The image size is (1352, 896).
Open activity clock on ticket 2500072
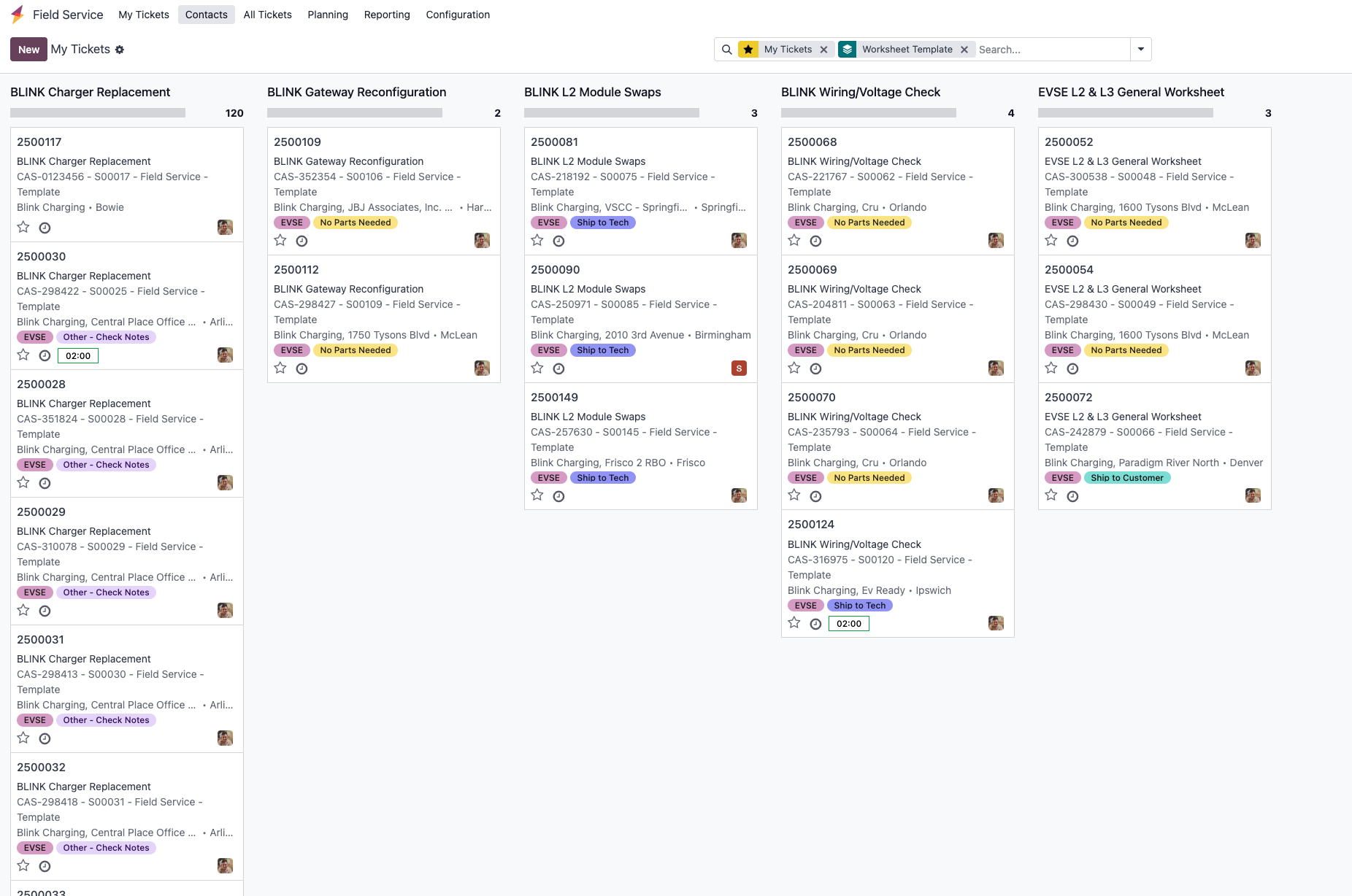click(x=1072, y=496)
